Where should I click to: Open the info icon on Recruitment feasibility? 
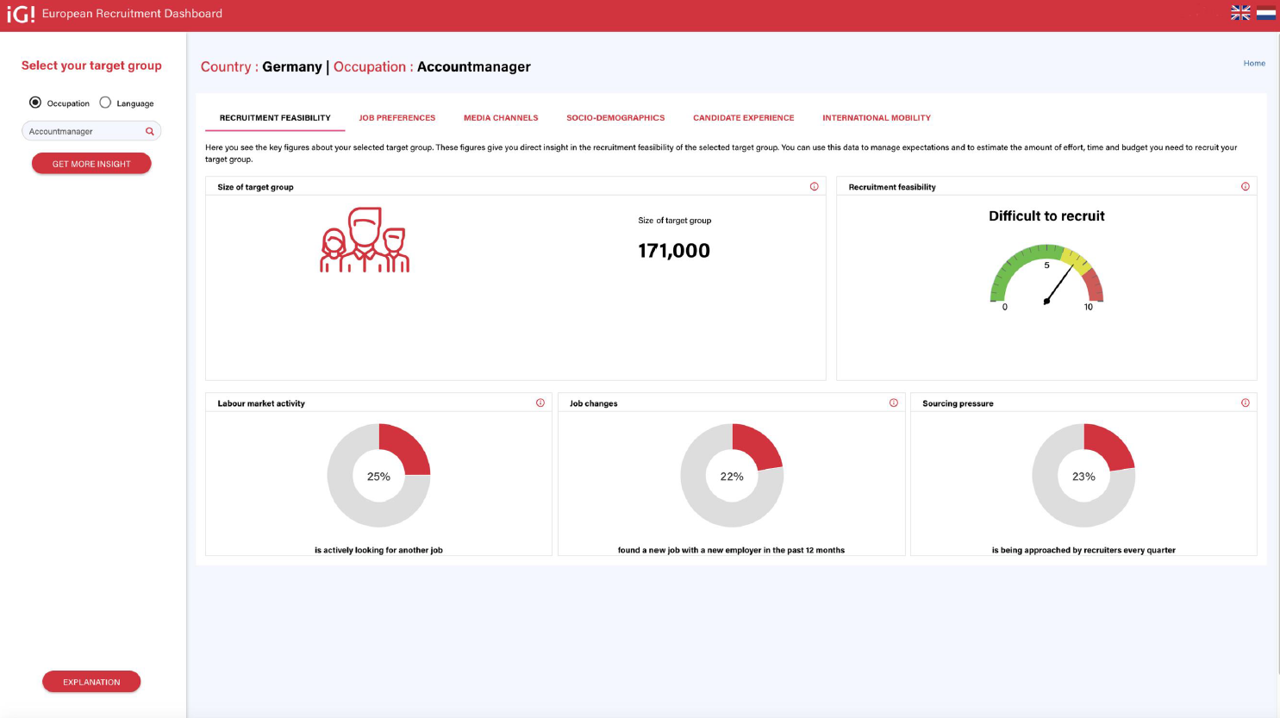(x=1245, y=186)
